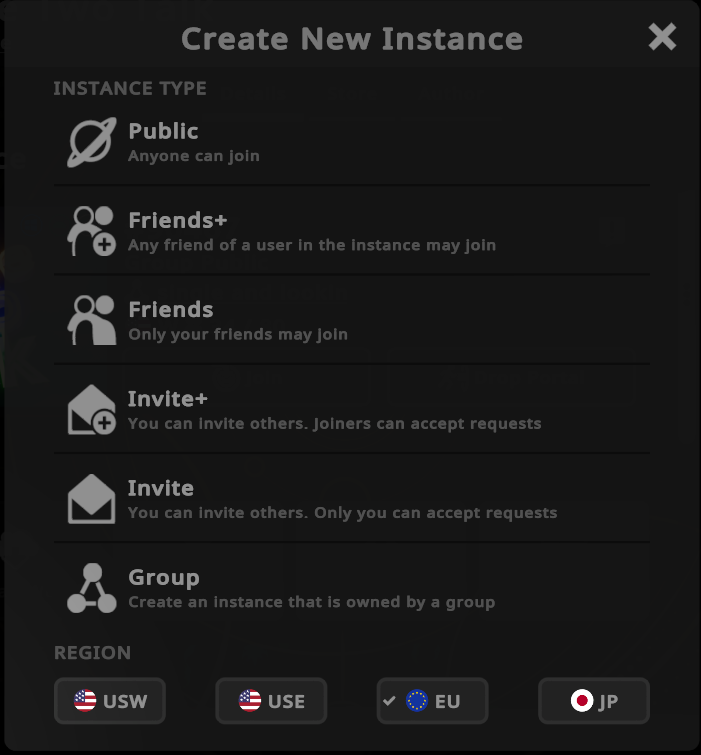Viewport: 701px width, 755px height.
Task: Close the Create New Instance dialog
Action: coord(662,37)
